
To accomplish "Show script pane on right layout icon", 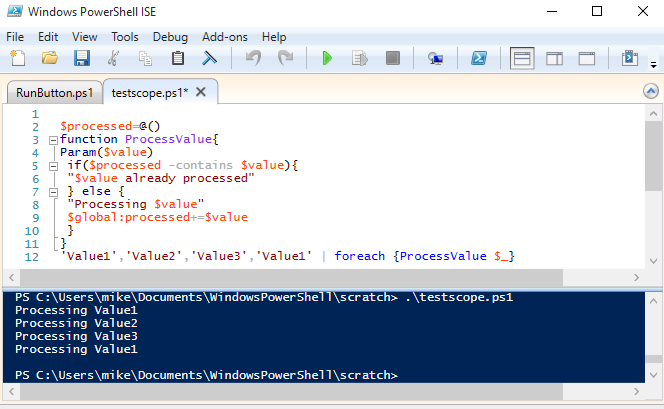I will pyautogui.click(x=554, y=58).
